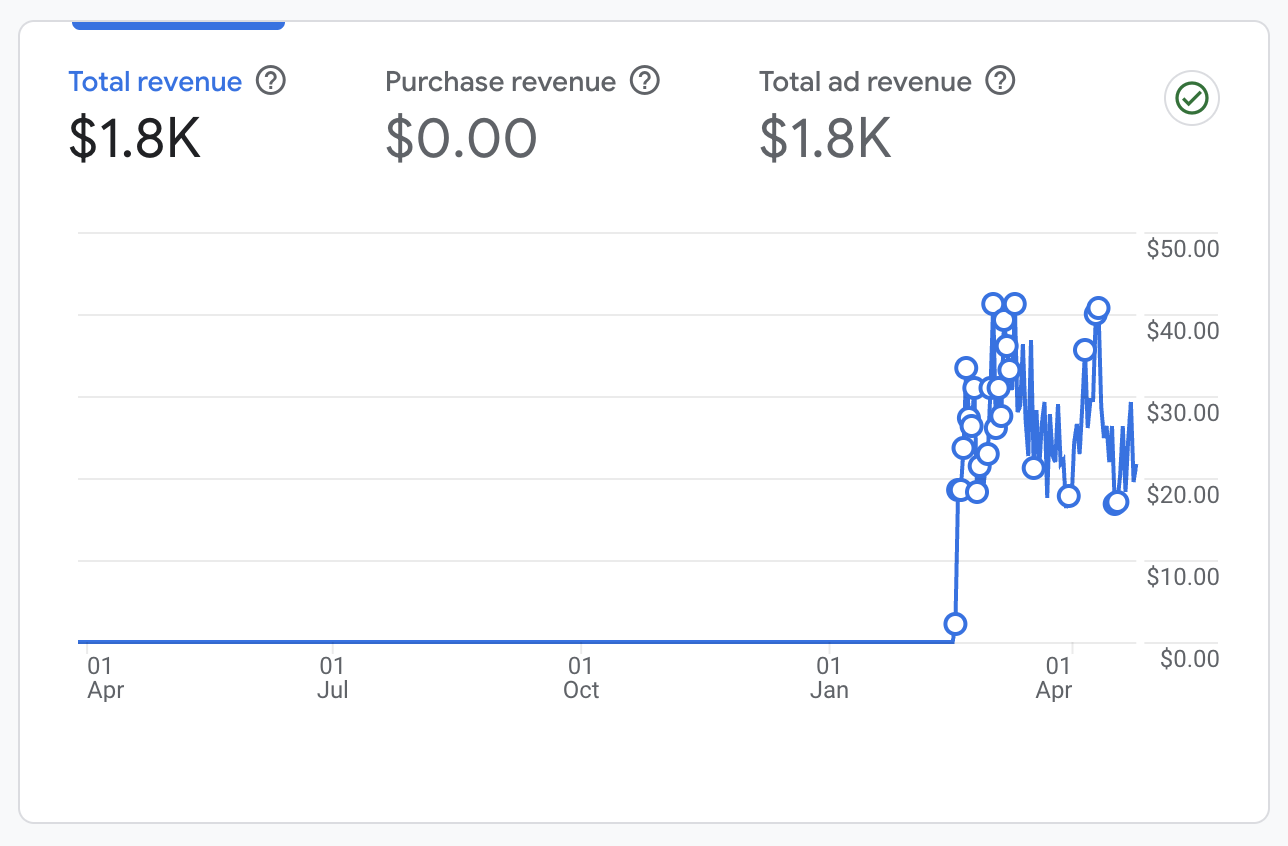This screenshot has height=846, width=1288.
Task: Inspect the first data point circle on chart
Action: 955,624
